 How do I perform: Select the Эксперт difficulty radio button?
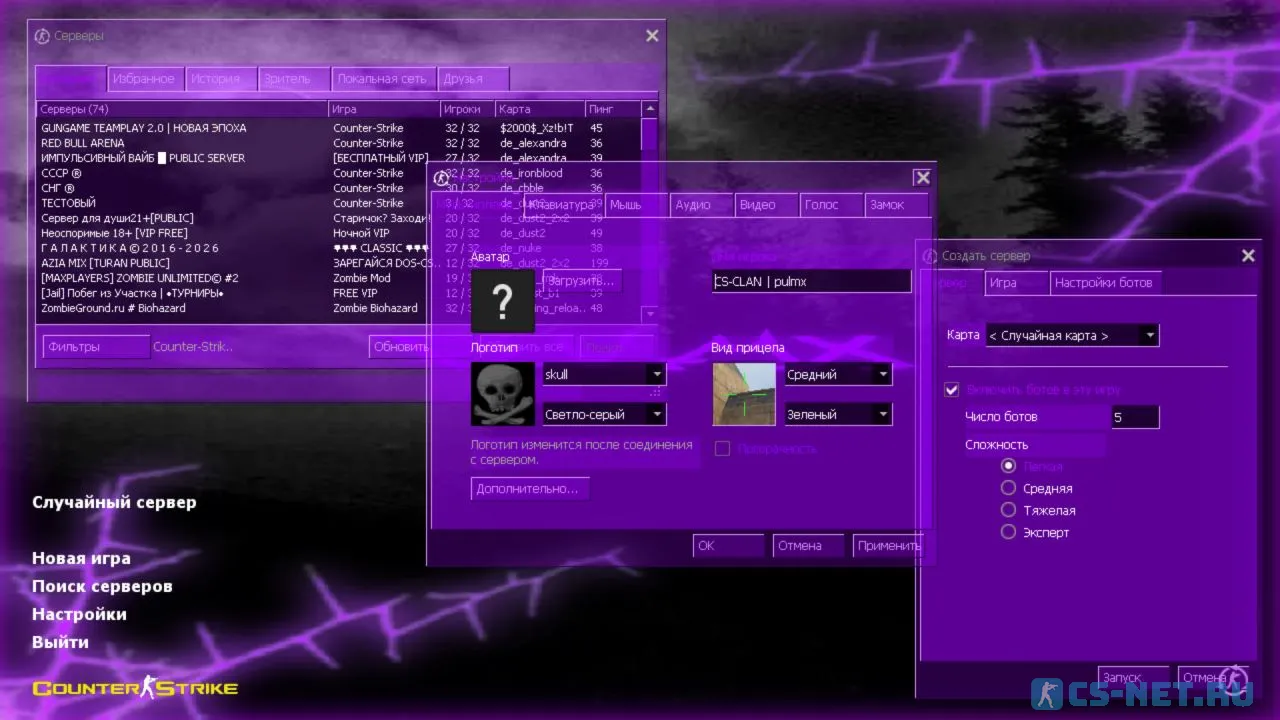[1008, 532]
